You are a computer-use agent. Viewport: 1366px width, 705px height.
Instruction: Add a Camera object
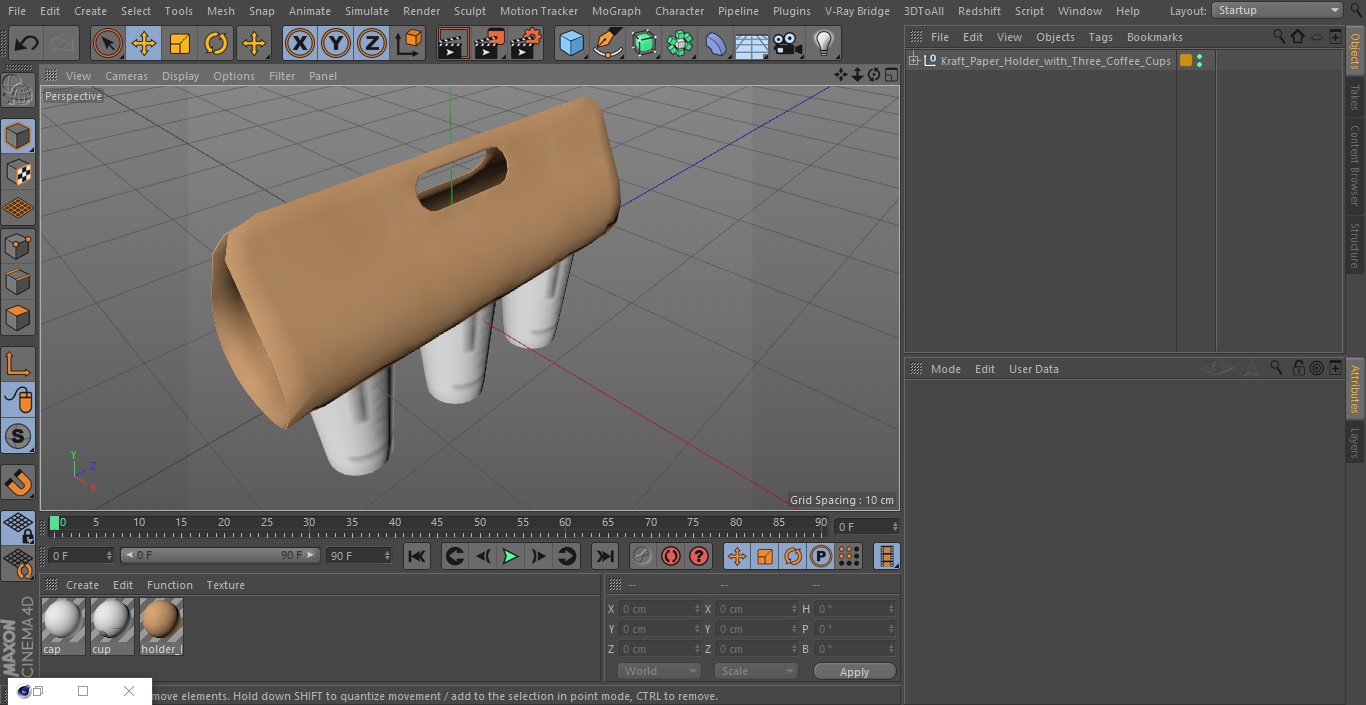tap(788, 43)
